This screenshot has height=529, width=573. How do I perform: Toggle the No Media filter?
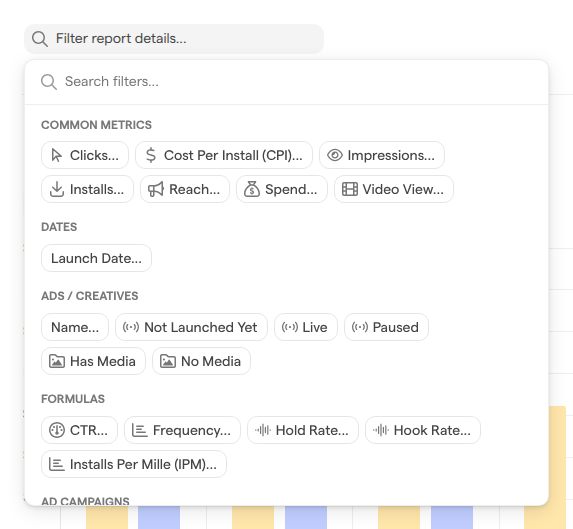pyautogui.click(x=201, y=361)
